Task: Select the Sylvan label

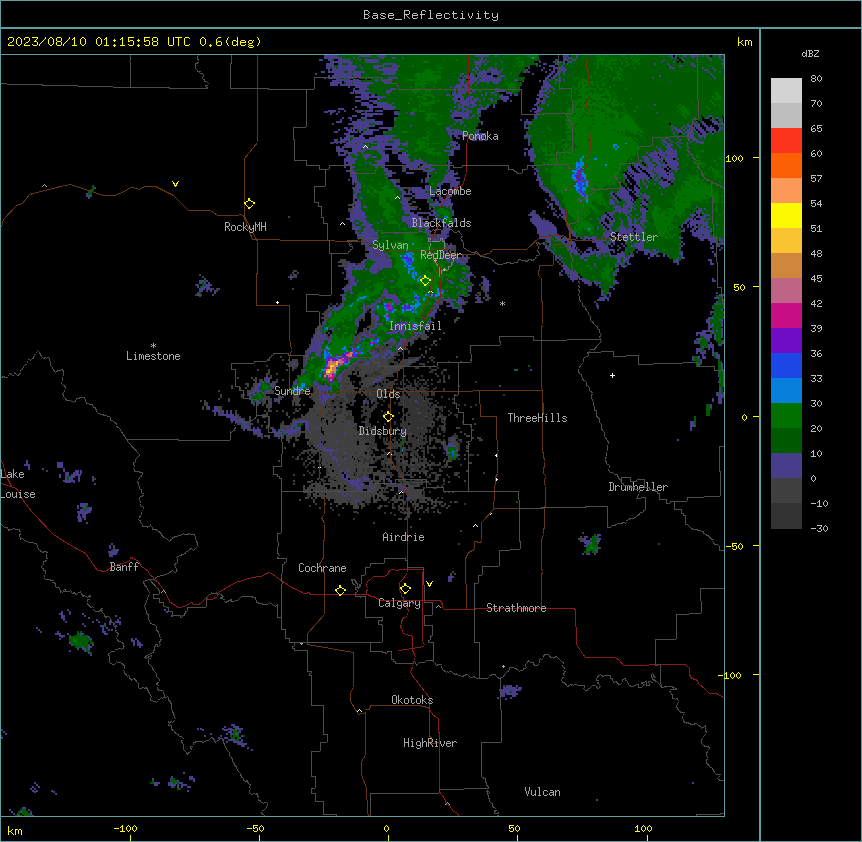Action: (x=390, y=245)
